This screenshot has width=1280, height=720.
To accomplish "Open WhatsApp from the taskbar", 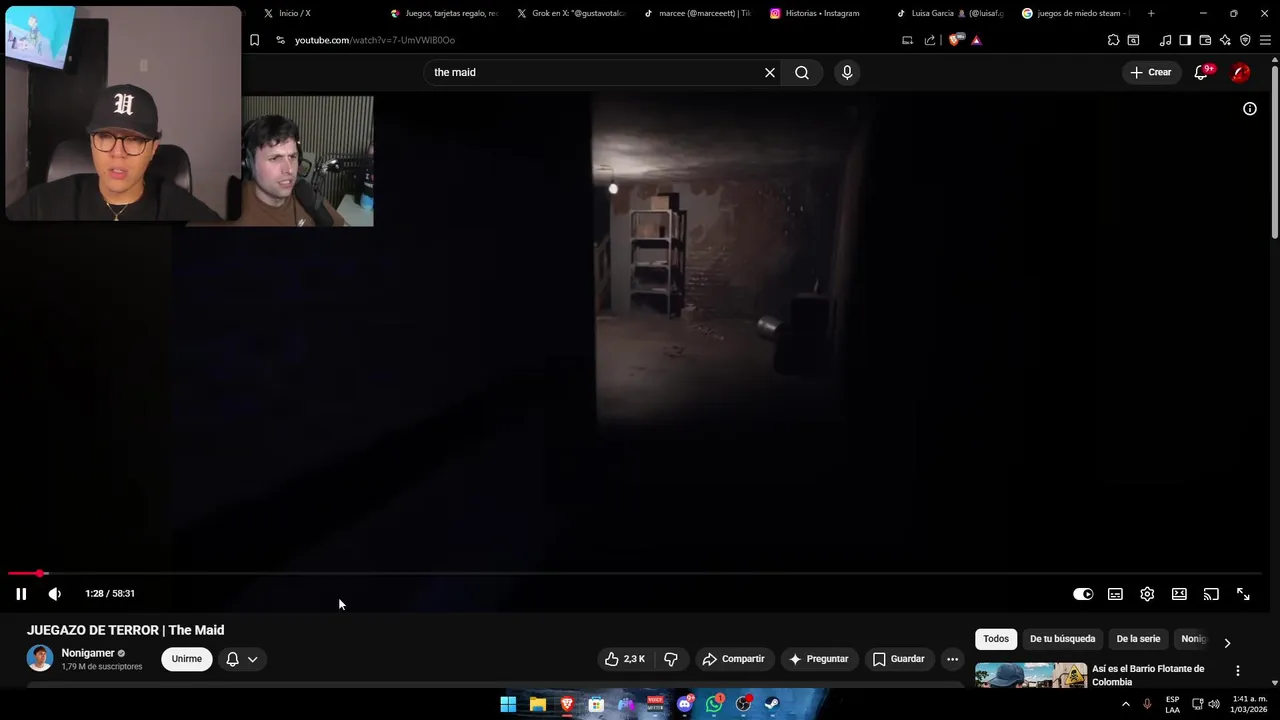I will coord(714,704).
